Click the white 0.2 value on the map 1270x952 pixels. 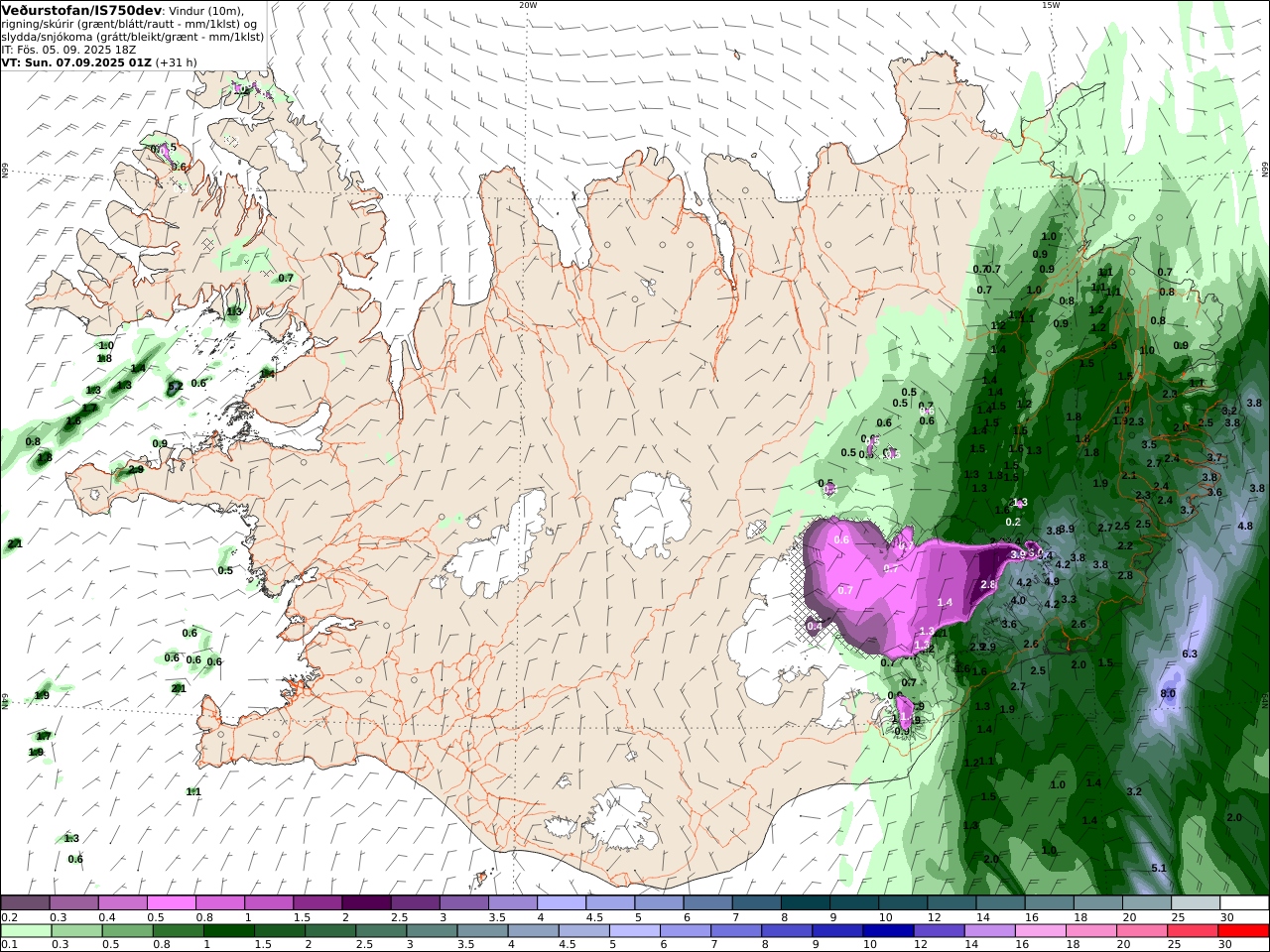pos(1013,522)
